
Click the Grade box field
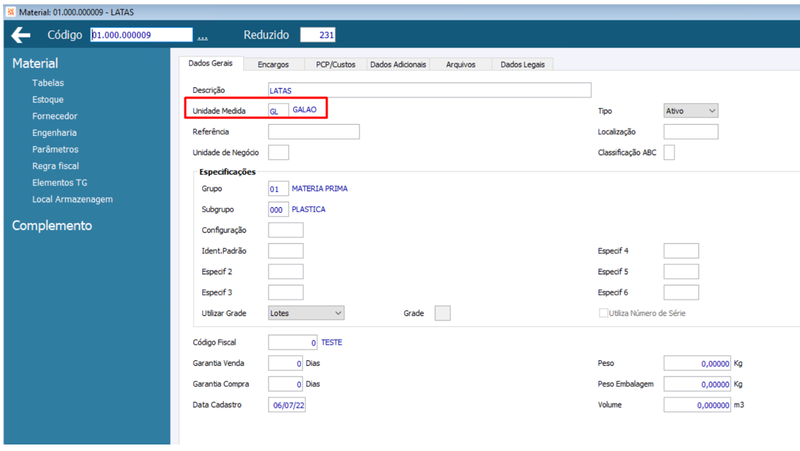point(442,313)
